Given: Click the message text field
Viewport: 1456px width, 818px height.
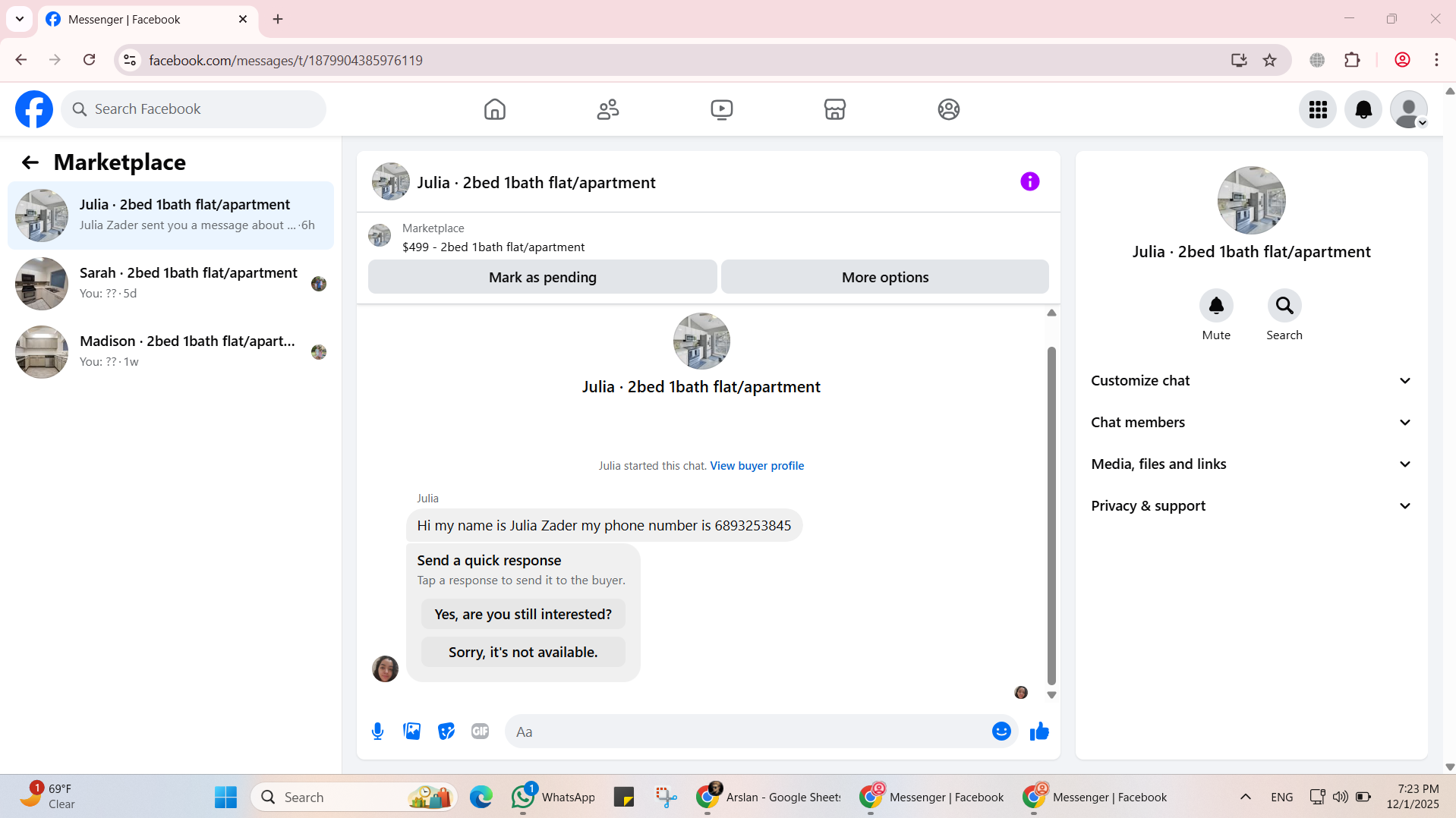Looking at the screenshot, I should point(748,731).
